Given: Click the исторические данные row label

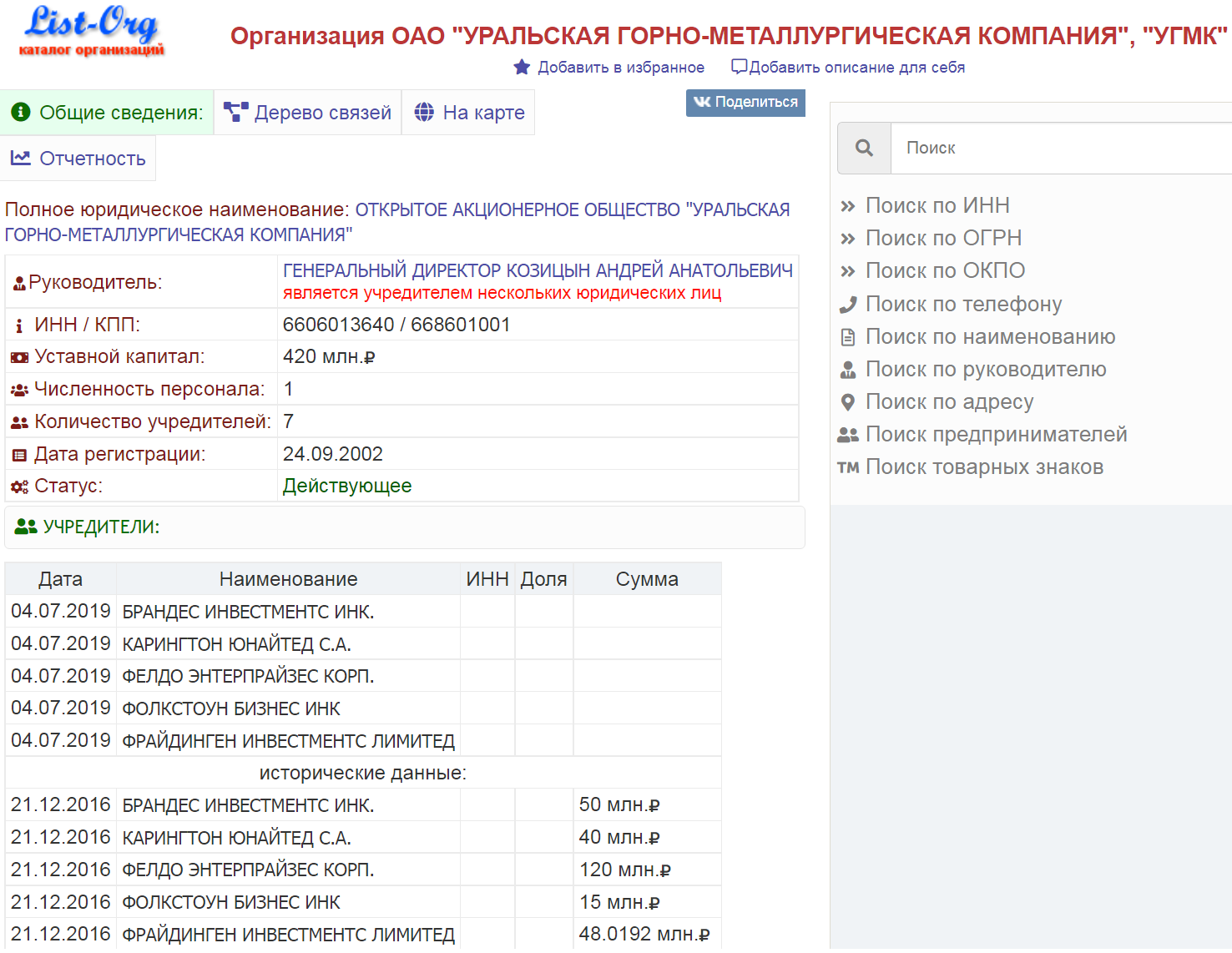Looking at the screenshot, I should tap(363, 773).
